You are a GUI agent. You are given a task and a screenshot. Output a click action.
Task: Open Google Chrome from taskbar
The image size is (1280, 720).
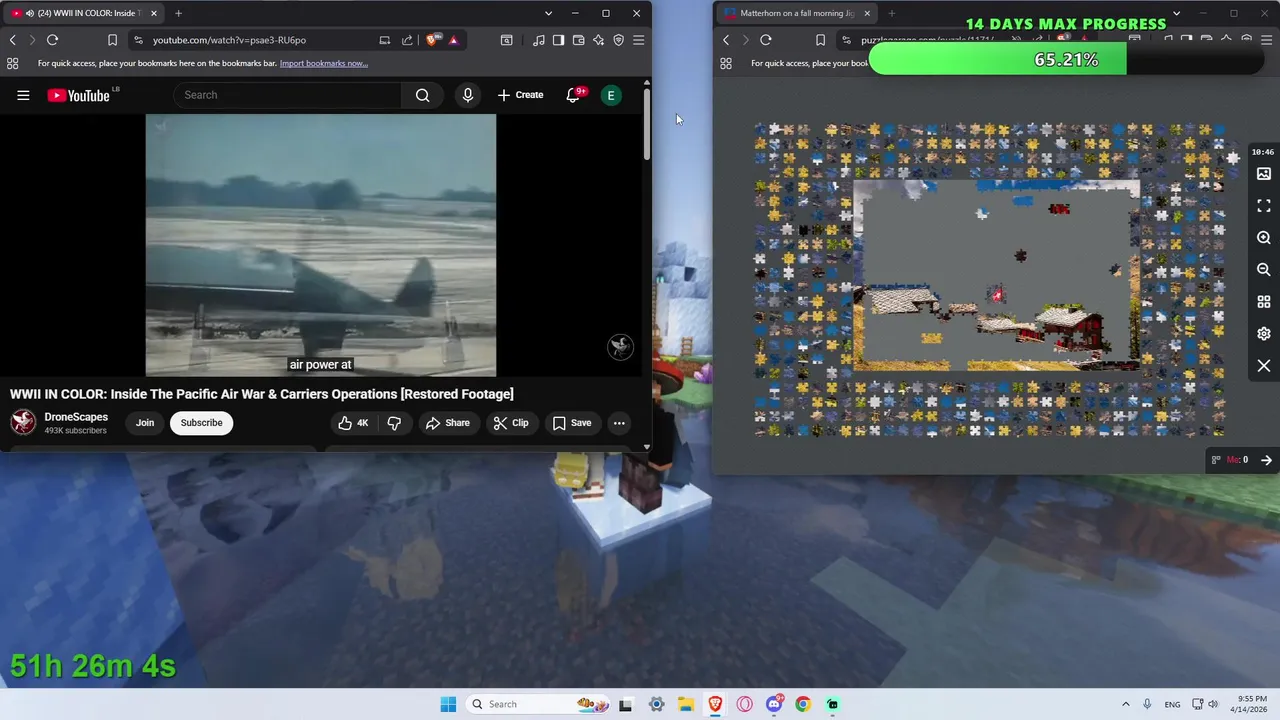(803, 704)
